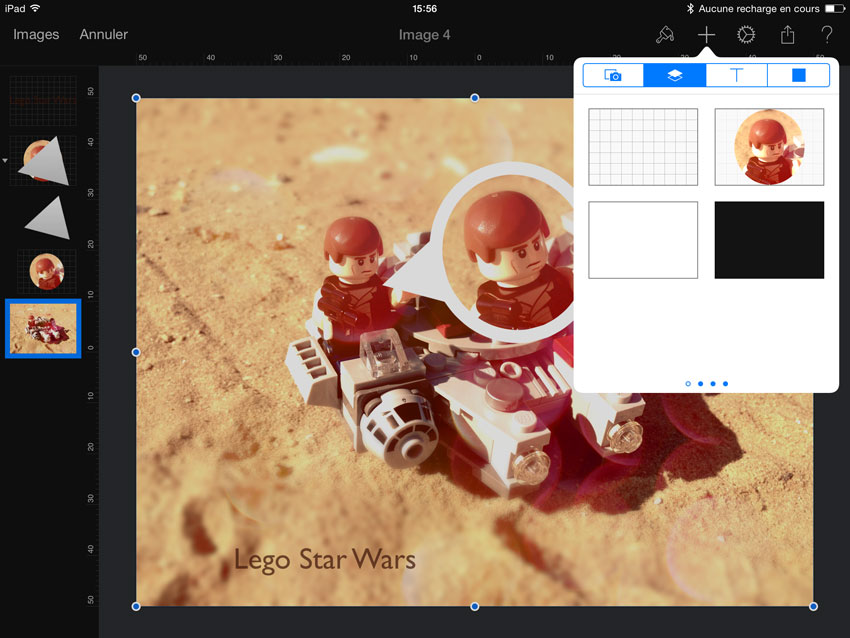850x638 pixels.
Task: Tap the Bluetooth status icon
Action: [x=690, y=9]
